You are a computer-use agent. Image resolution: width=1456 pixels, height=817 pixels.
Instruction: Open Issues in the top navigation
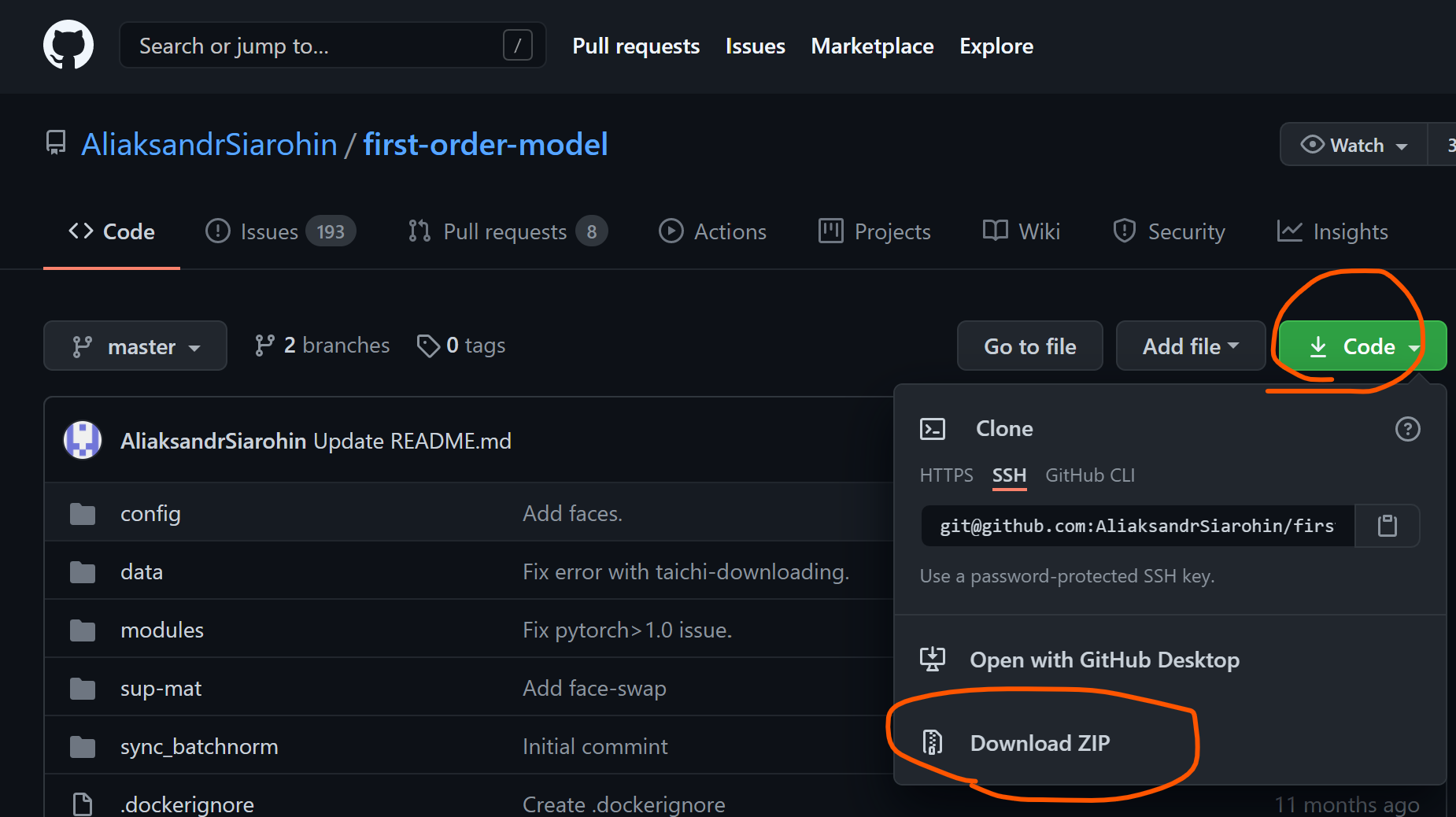(756, 46)
